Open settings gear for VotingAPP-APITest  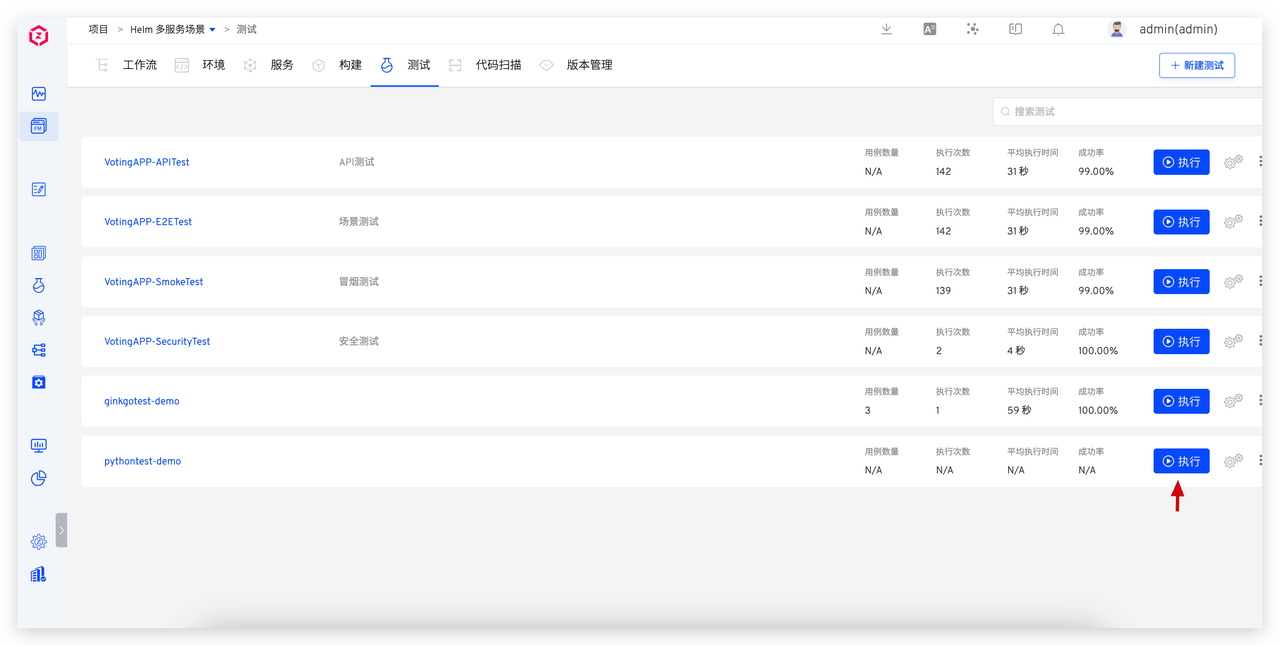(1232, 162)
